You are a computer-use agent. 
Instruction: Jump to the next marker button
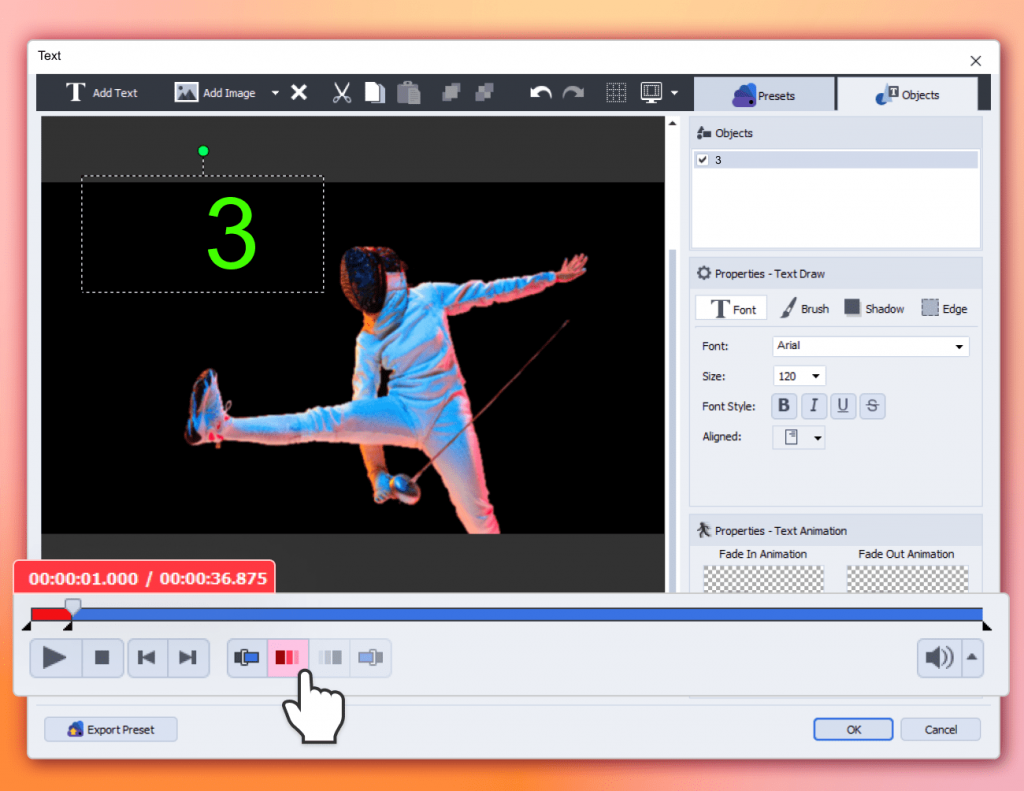point(188,658)
